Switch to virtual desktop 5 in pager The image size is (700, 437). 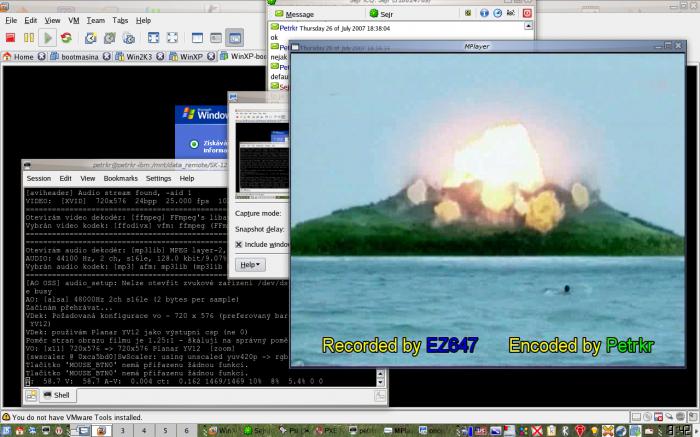[x=165, y=431]
